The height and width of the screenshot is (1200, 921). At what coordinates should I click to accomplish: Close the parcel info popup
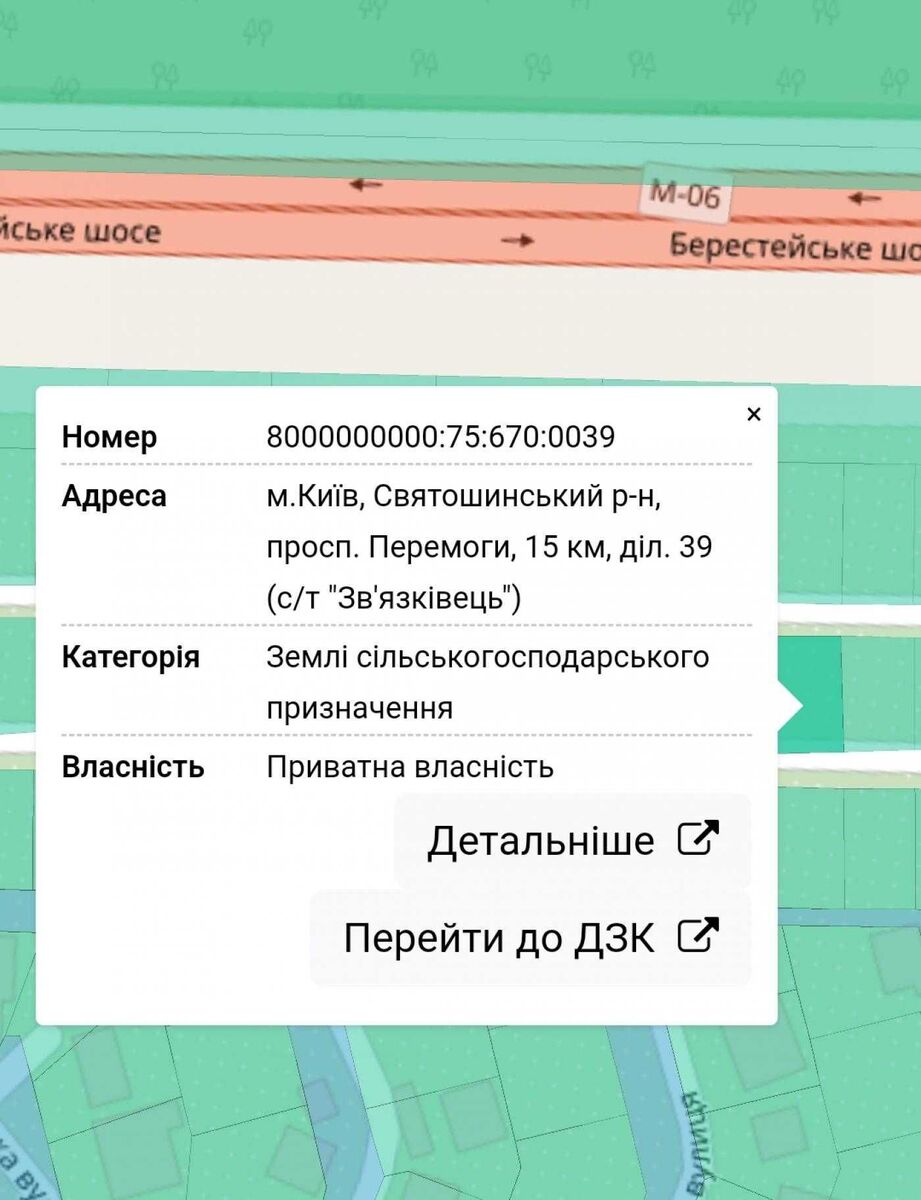click(x=754, y=414)
